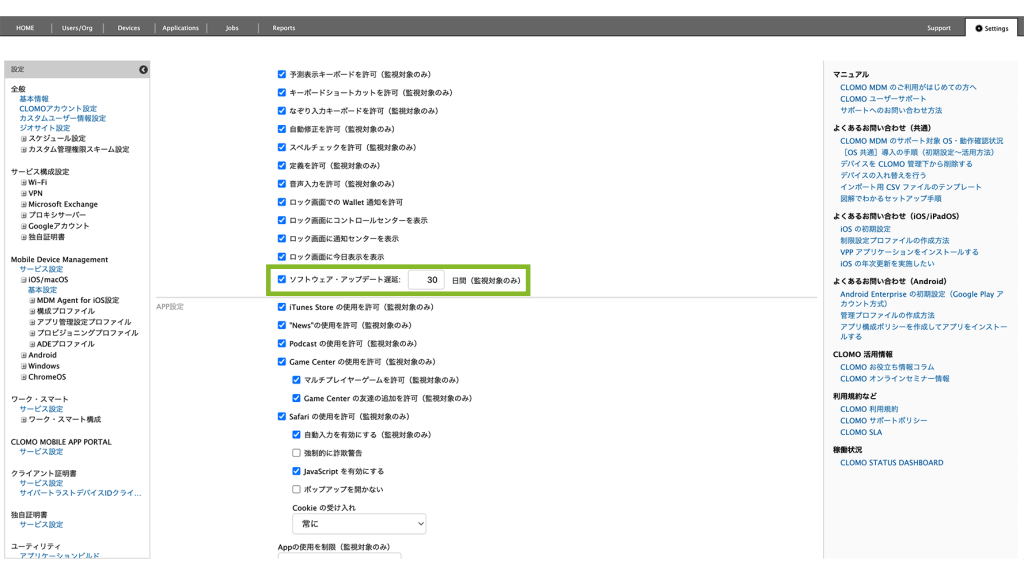1024x576 pixels.
Task: Open CLOMO STATUS DASHBOARD link
Action: tap(891, 463)
